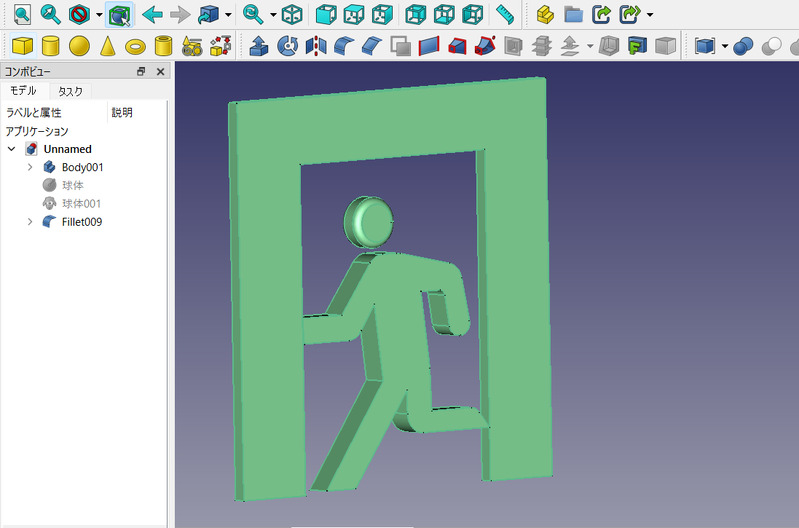Expand the Fillet009 tree item

[30, 222]
